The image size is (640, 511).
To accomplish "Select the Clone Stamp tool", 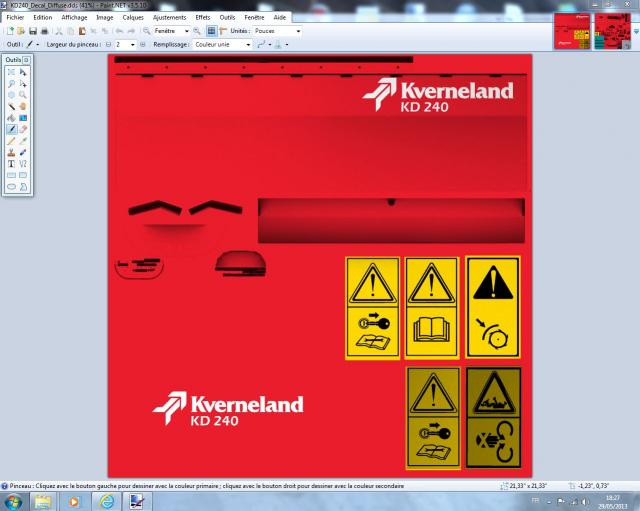I will pos(11,152).
